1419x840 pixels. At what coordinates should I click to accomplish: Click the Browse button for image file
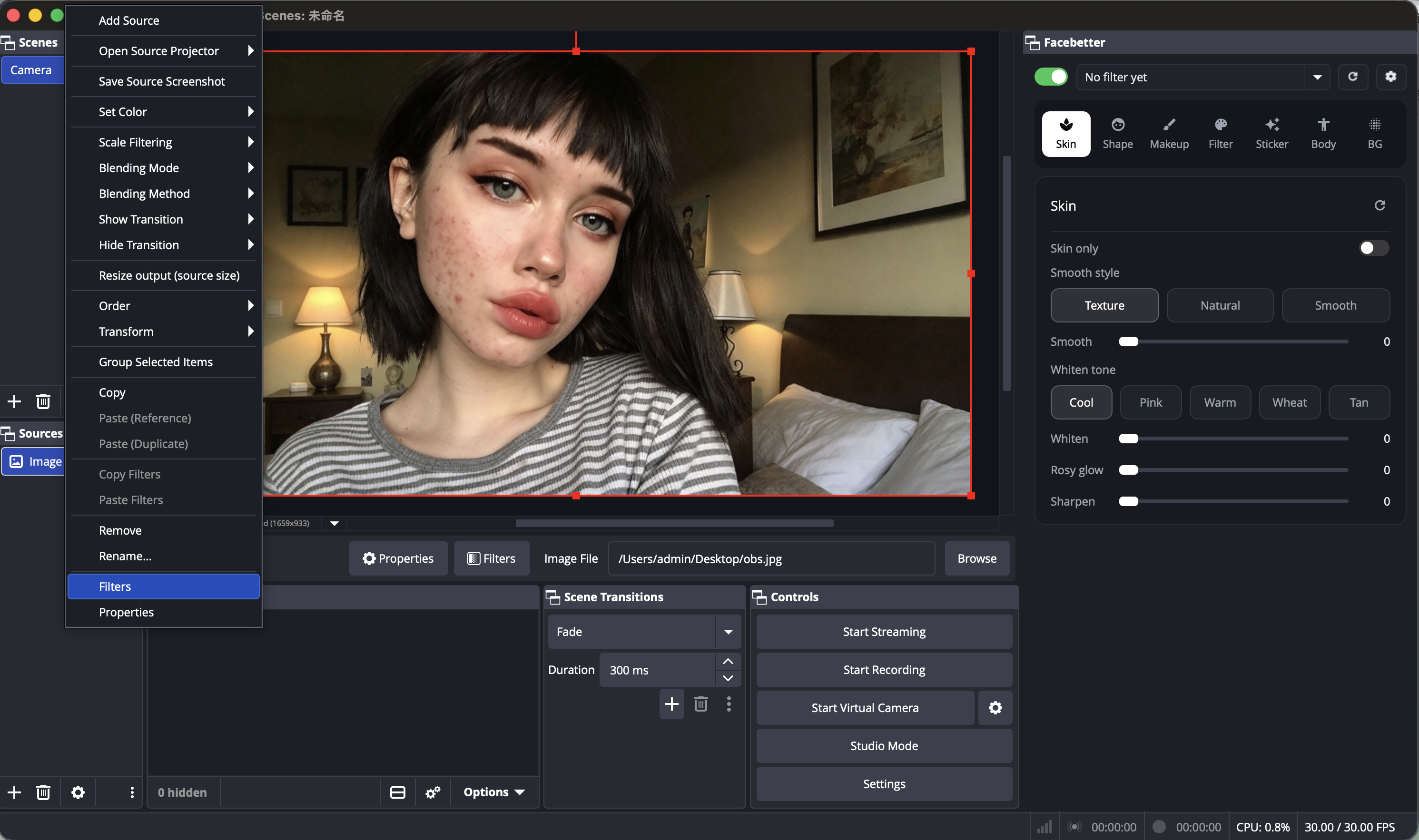[977, 558]
